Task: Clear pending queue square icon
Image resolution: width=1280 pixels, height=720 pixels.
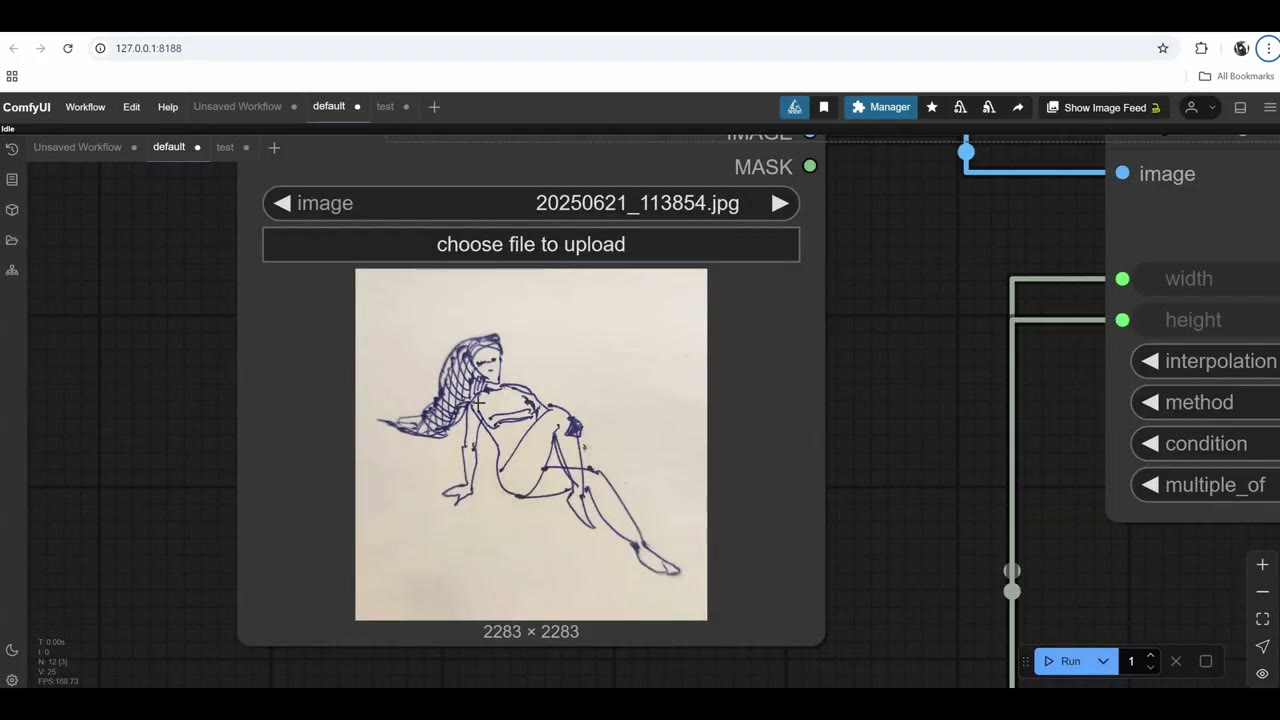Action: (1206, 661)
